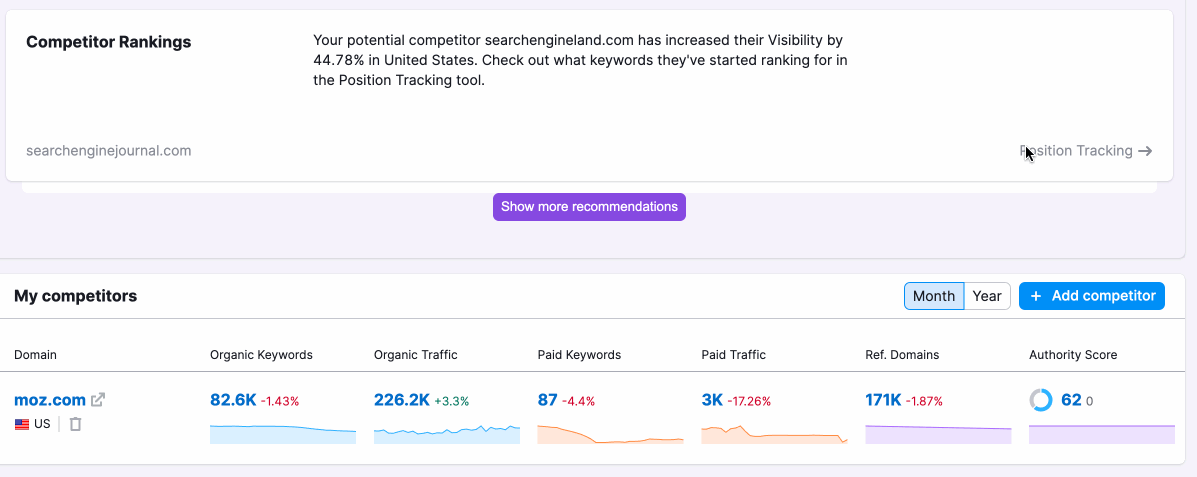Click the trash icon to delete moz.com

(75, 424)
